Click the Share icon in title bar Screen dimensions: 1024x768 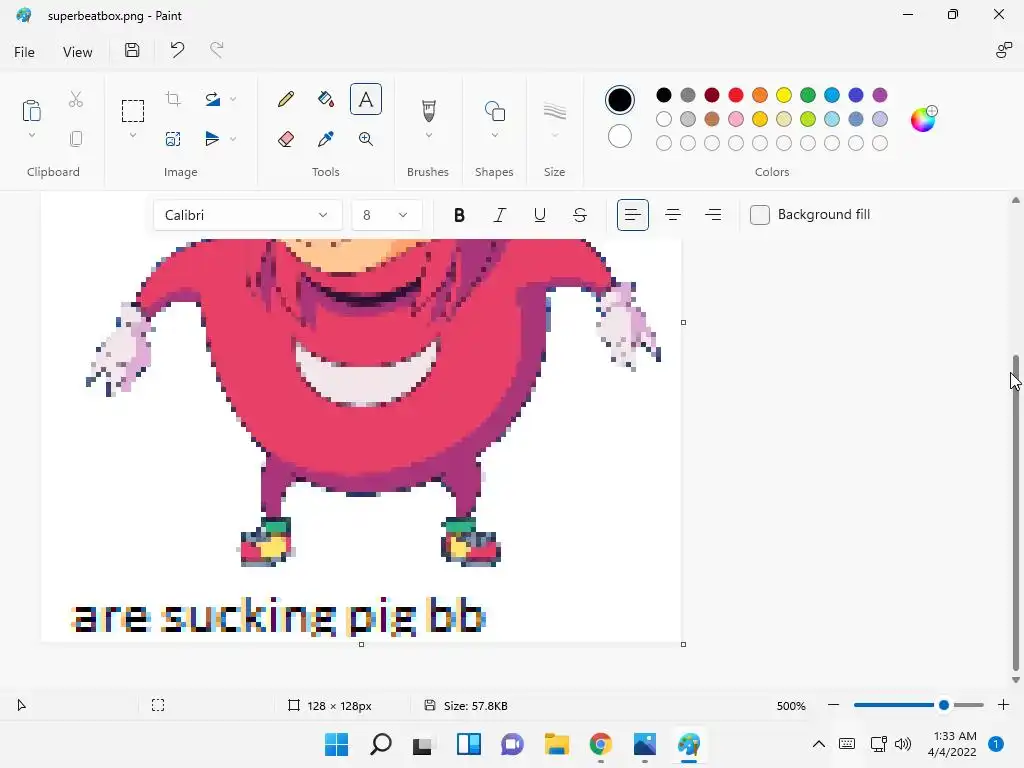click(x=1003, y=50)
